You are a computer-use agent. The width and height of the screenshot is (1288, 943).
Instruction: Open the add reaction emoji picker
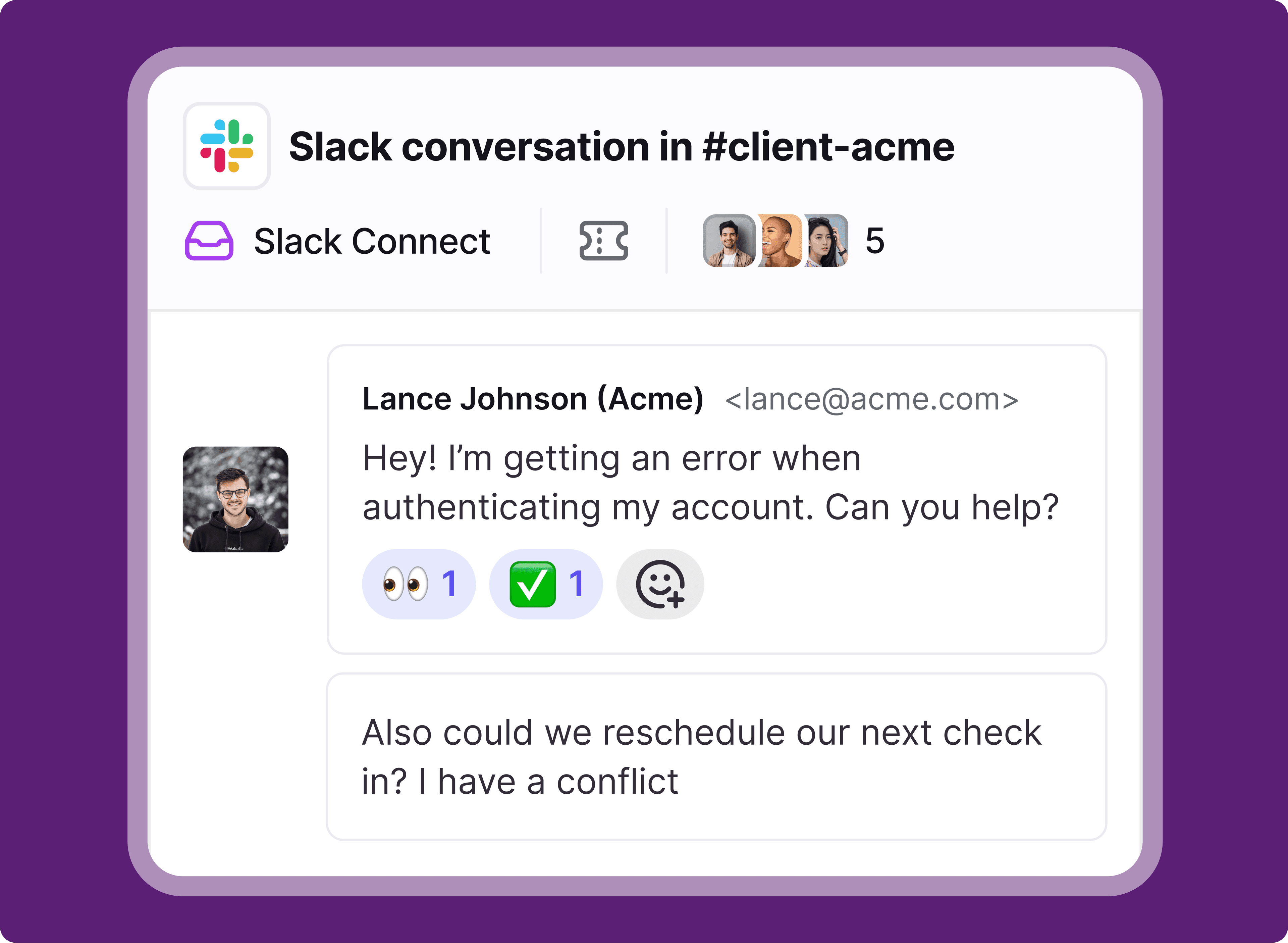tap(660, 584)
